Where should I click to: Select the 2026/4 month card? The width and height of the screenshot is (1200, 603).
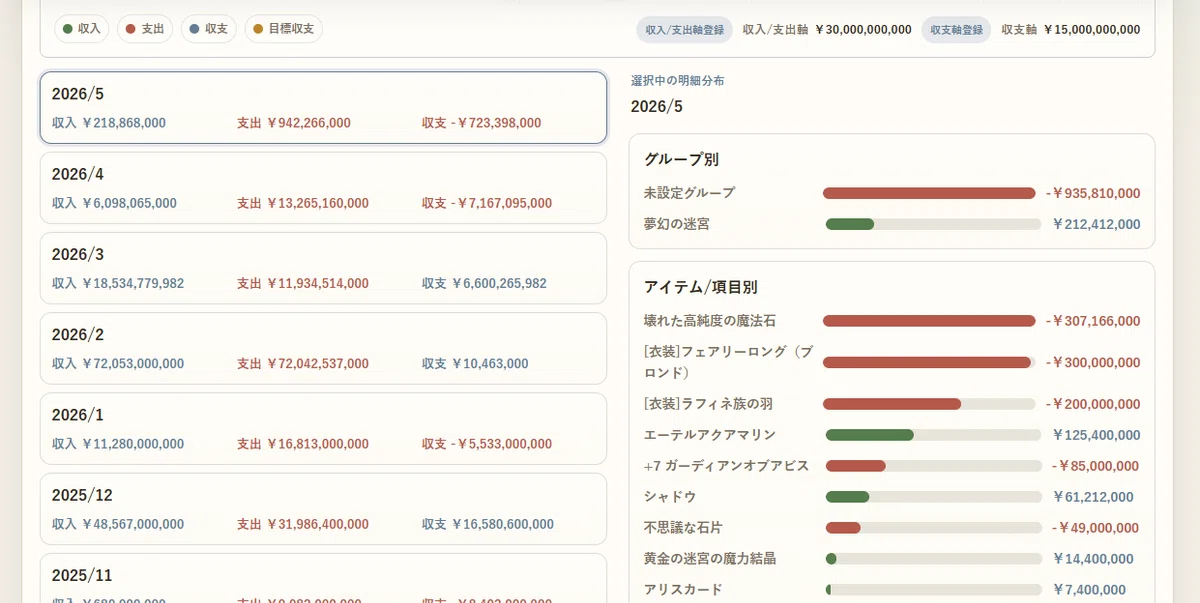click(x=323, y=188)
